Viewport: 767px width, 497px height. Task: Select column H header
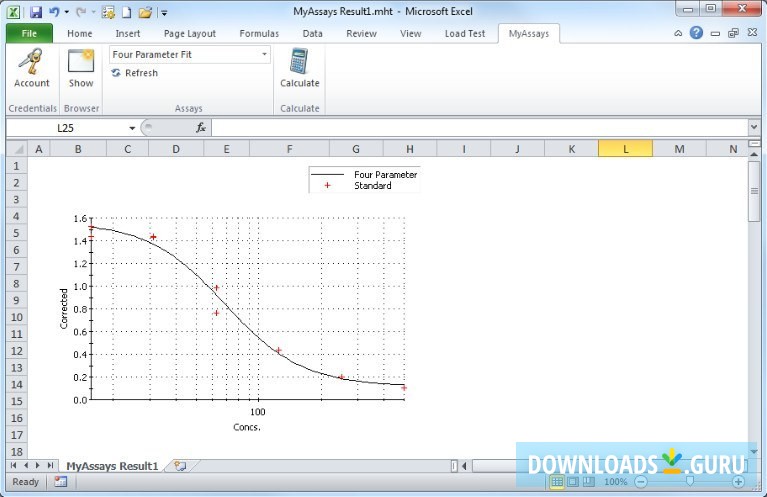(x=410, y=149)
